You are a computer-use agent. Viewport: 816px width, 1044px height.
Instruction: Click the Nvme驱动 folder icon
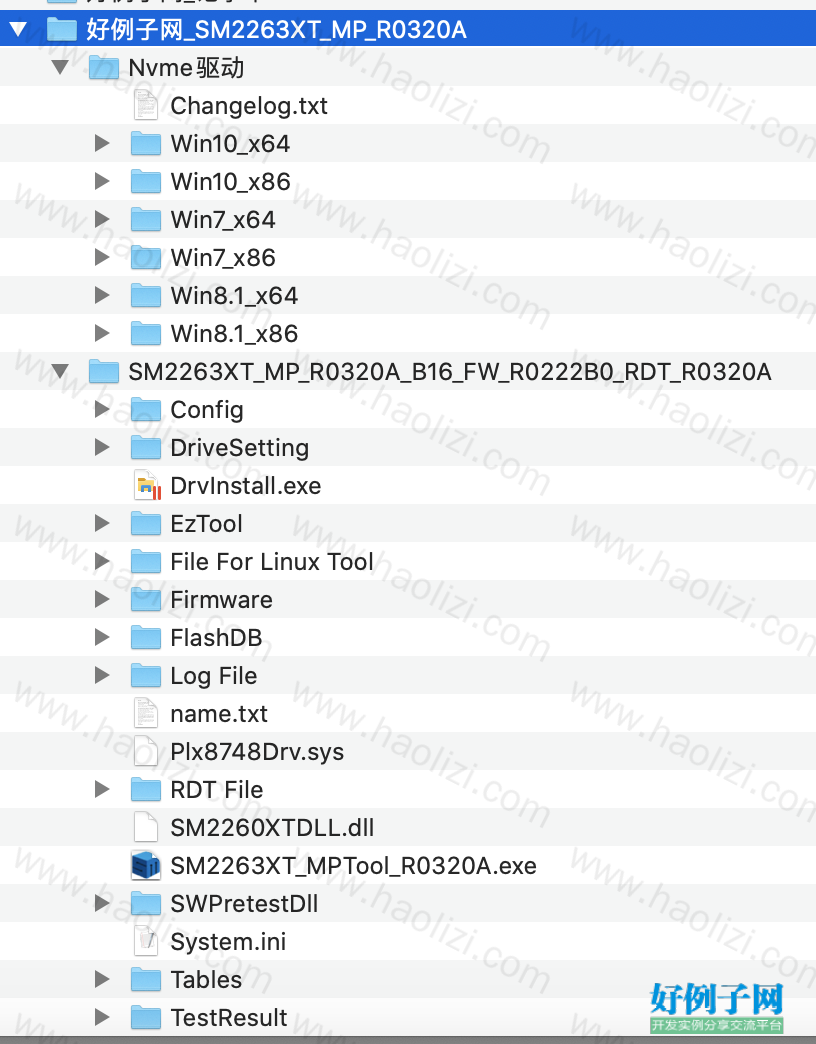(x=104, y=67)
